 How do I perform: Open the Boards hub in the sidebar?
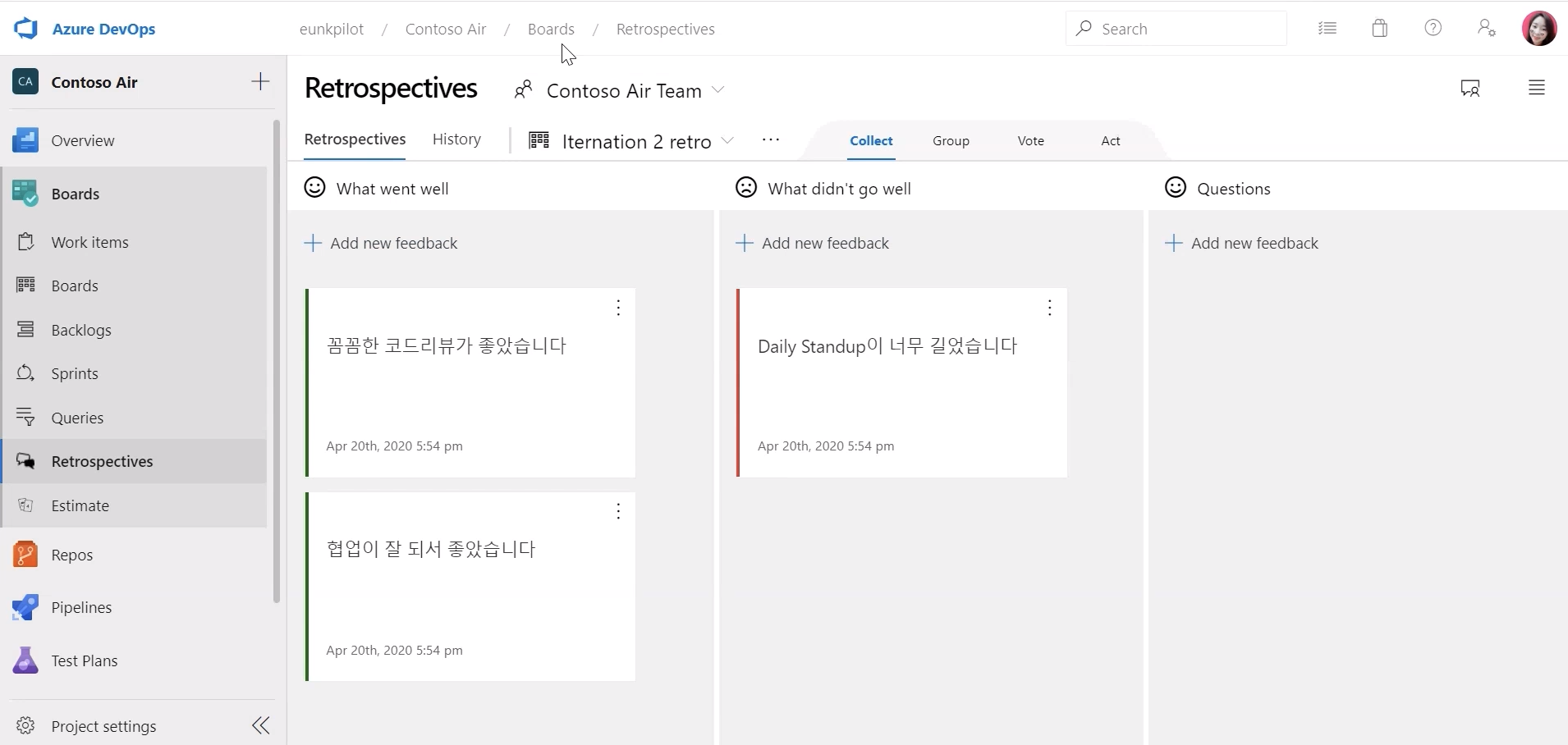pyautogui.click(x=135, y=194)
